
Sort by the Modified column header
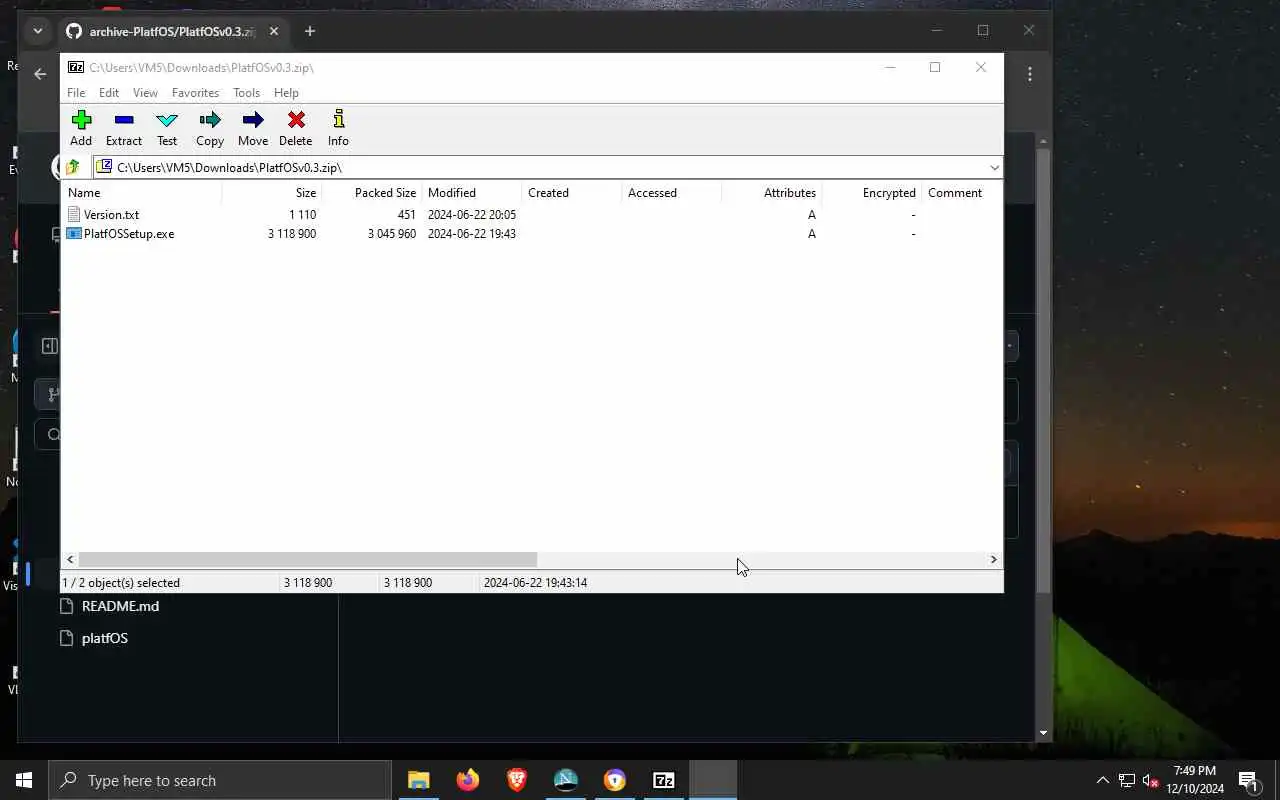pos(471,193)
